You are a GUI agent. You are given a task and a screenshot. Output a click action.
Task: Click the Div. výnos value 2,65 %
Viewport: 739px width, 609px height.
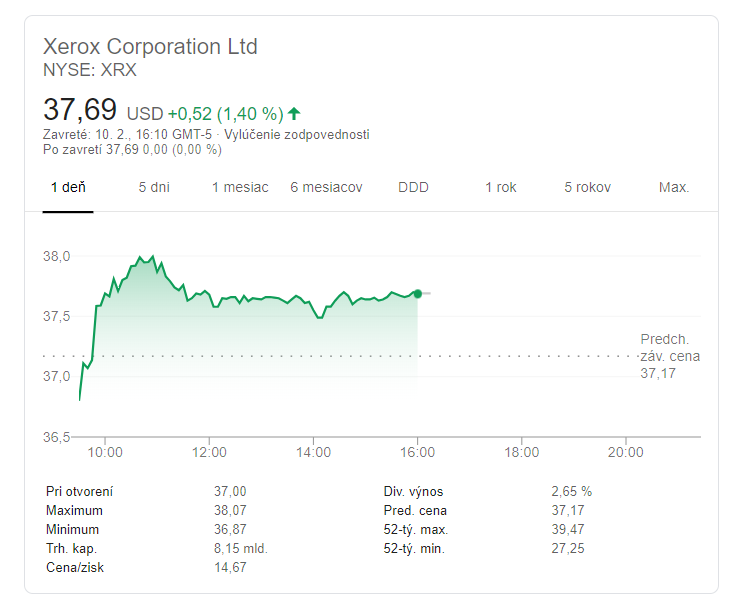coord(572,492)
